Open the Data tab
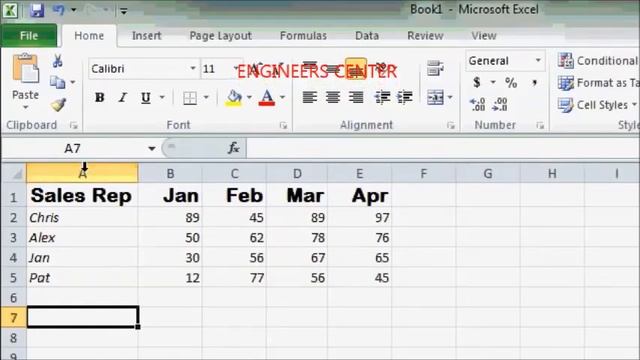The height and width of the screenshot is (360, 640). click(x=367, y=36)
